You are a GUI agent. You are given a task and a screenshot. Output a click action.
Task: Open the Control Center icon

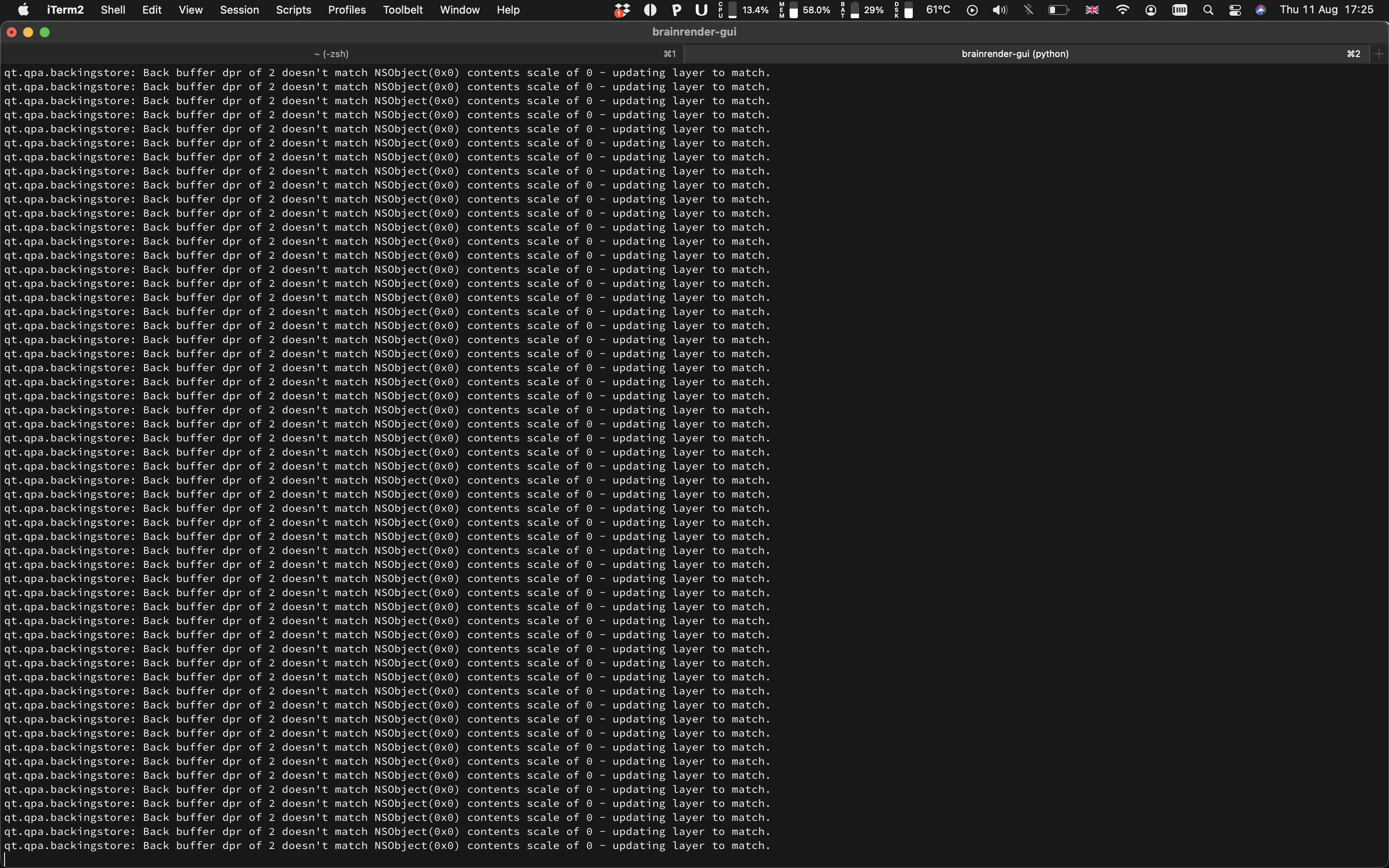click(1235, 10)
